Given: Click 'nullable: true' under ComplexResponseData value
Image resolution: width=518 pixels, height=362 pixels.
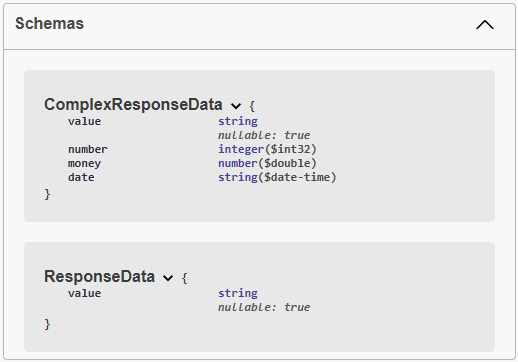Looking at the screenshot, I should tap(264, 135).
